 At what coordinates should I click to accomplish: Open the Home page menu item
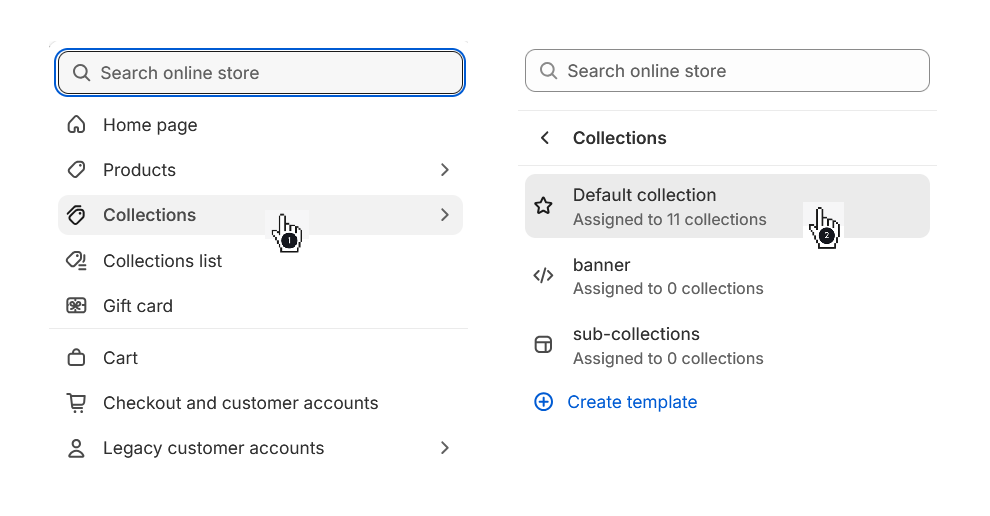(x=260, y=124)
